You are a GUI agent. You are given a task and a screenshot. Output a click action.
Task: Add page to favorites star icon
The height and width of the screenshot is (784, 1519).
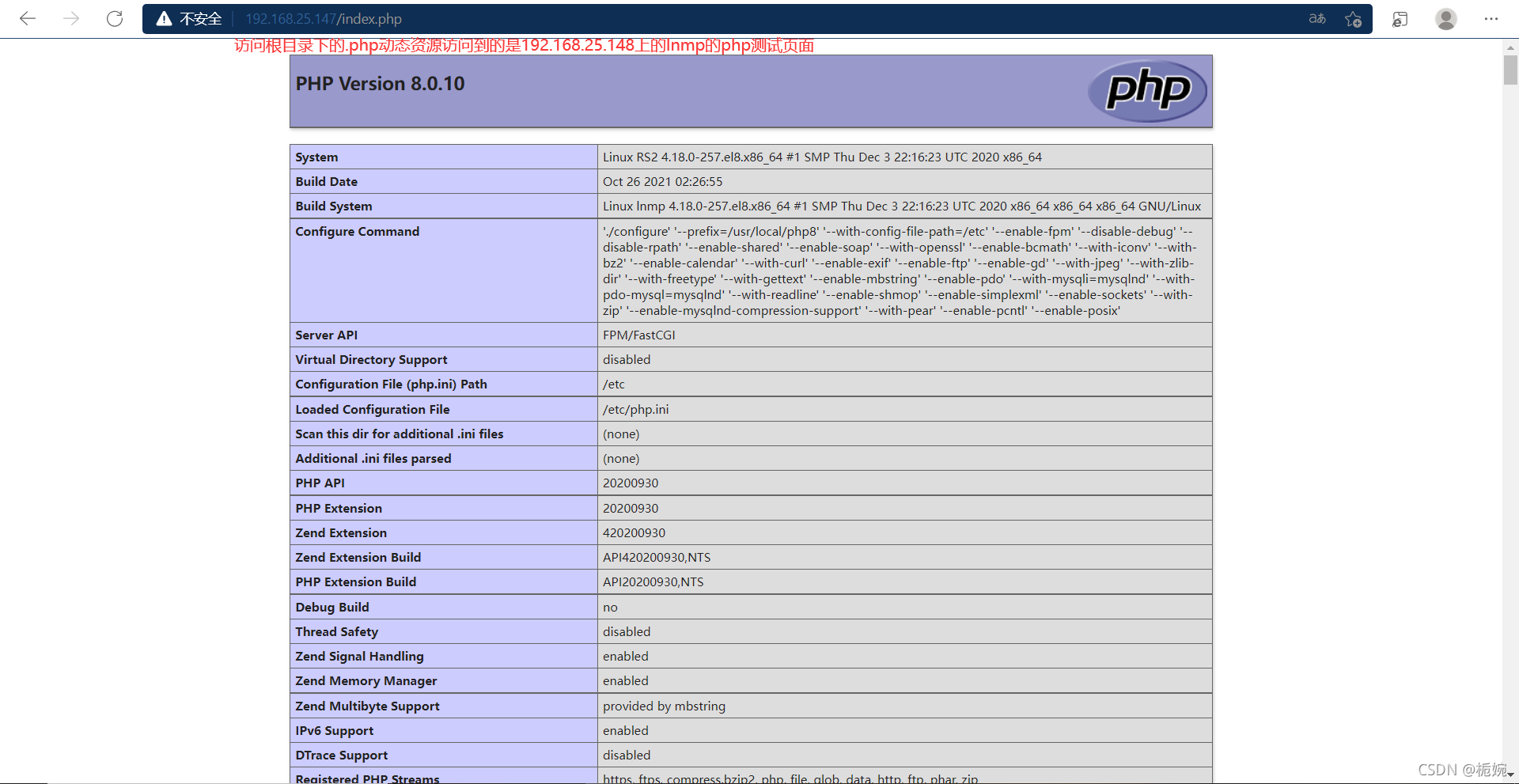[x=1353, y=19]
